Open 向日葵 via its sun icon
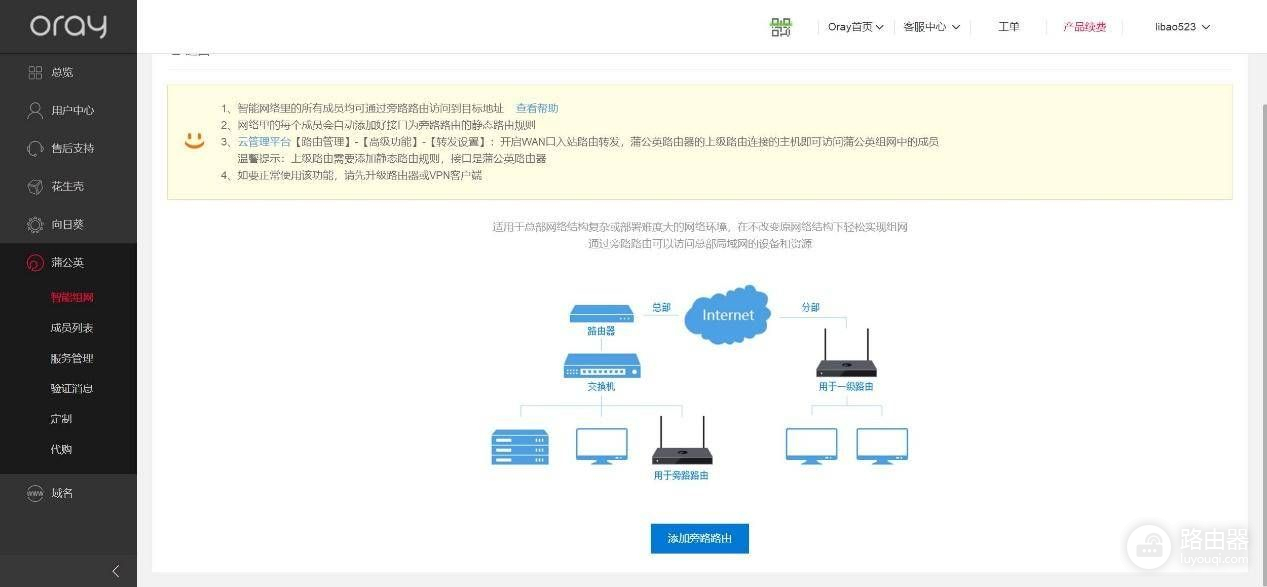This screenshot has height=587, width=1267. 35,225
